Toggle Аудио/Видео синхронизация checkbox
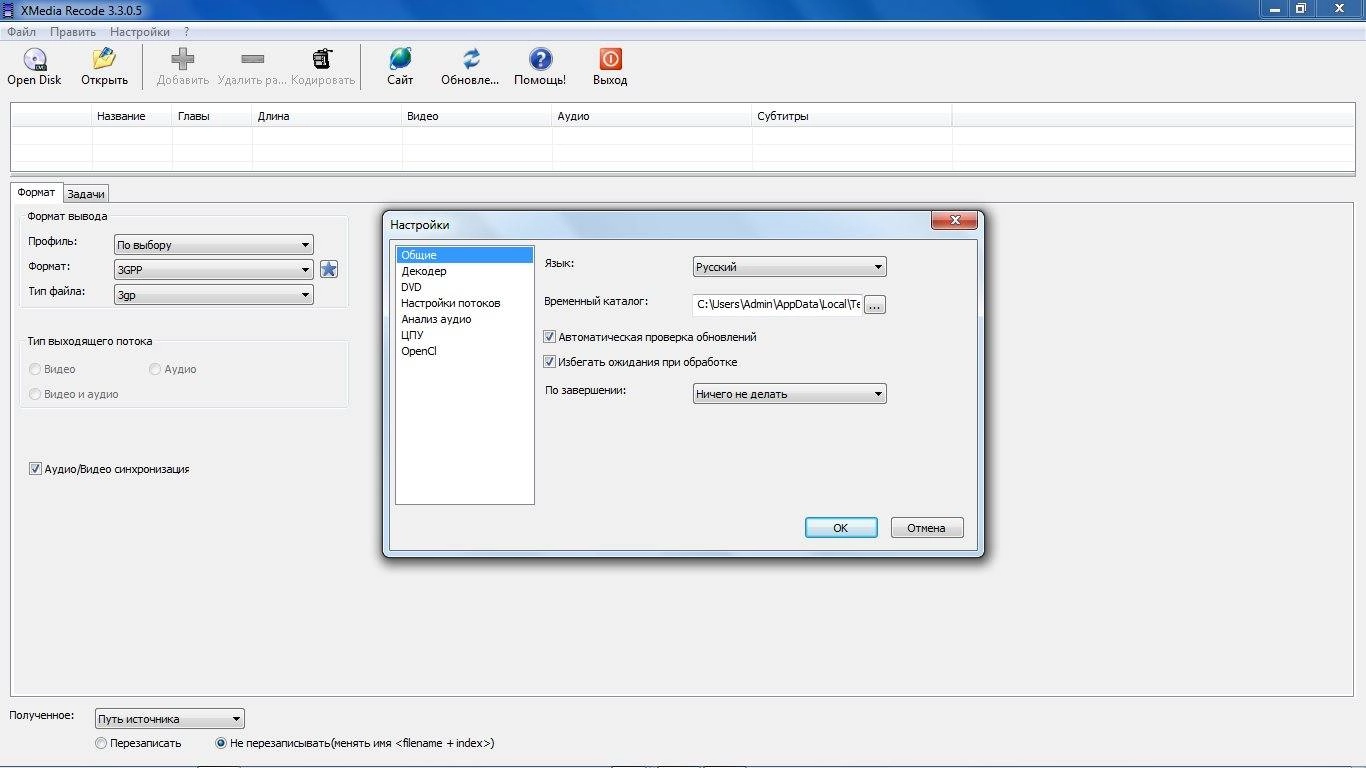The height and width of the screenshot is (768, 1366). pyautogui.click(x=35, y=468)
